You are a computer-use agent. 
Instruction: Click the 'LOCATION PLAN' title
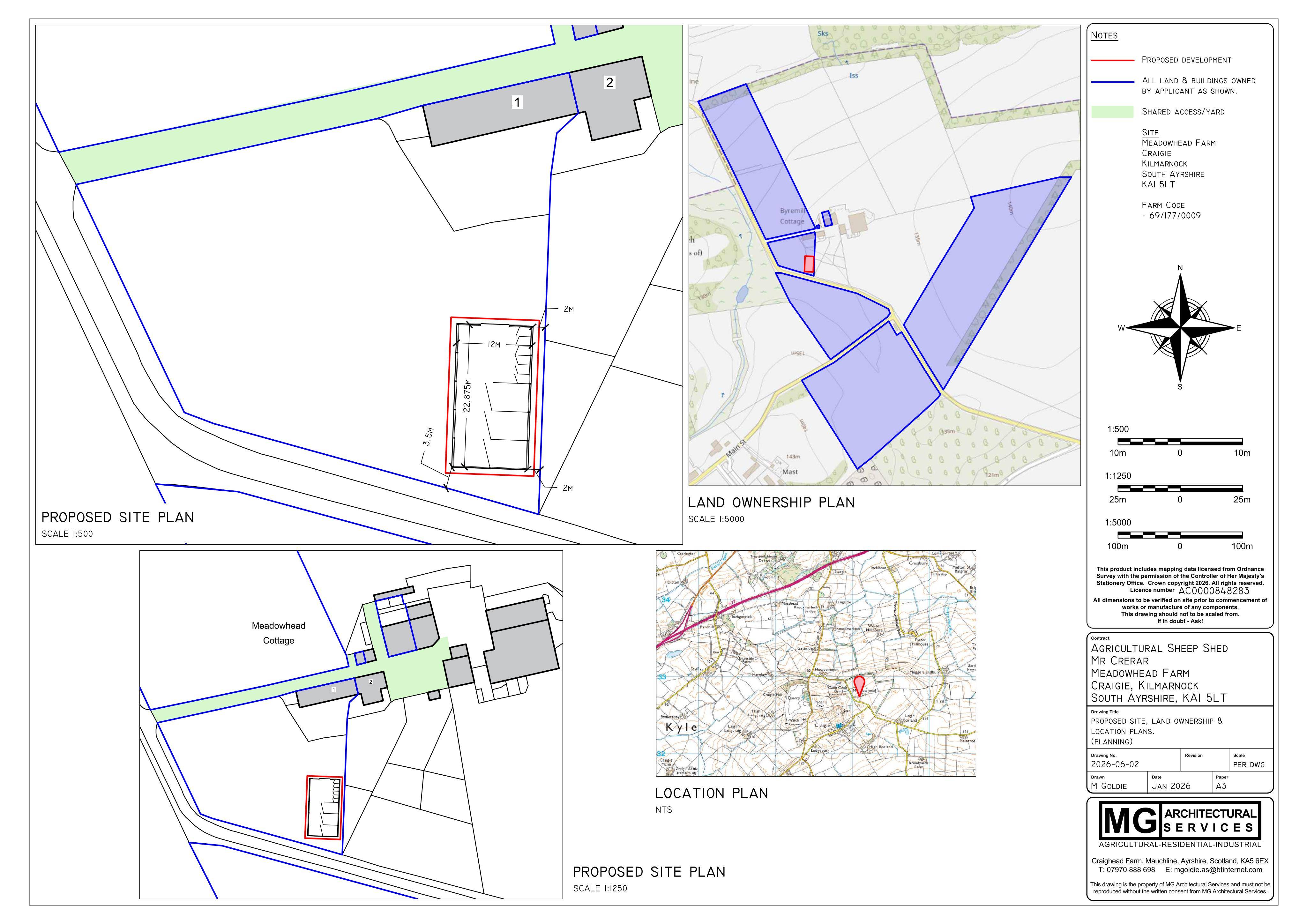coord(712,793)
